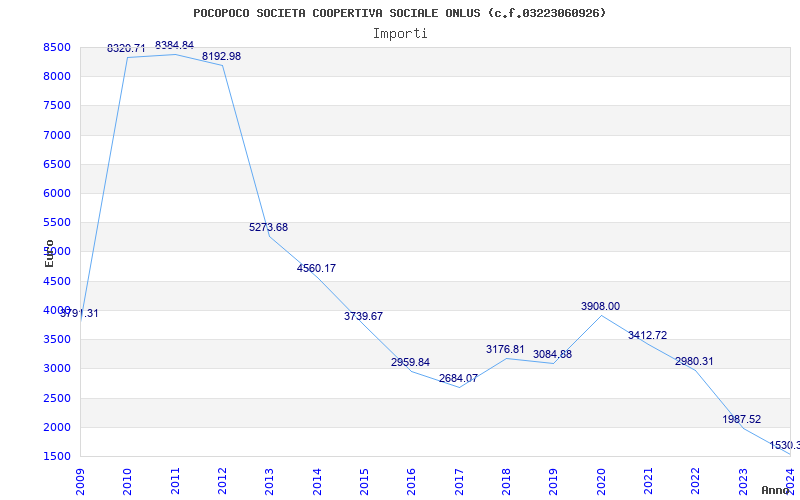
Task: Click the 4560.17 data label
Action: (x=316, y=268)
